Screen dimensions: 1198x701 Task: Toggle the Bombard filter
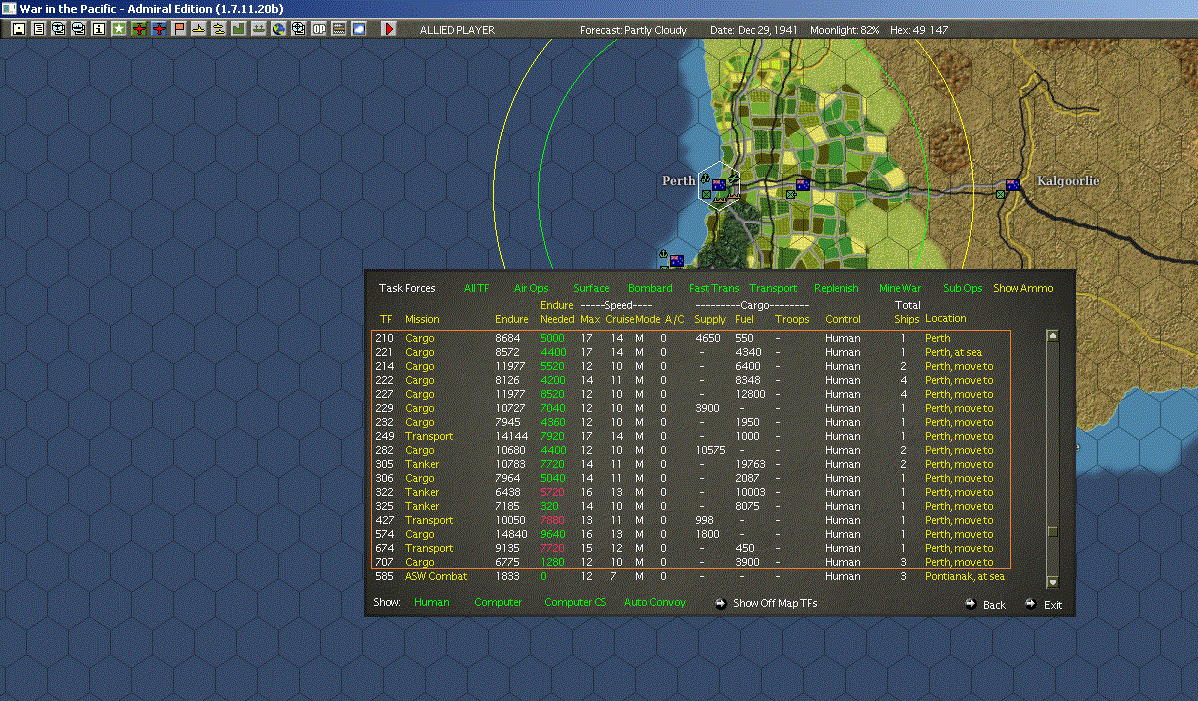click(x=650, y=288)
